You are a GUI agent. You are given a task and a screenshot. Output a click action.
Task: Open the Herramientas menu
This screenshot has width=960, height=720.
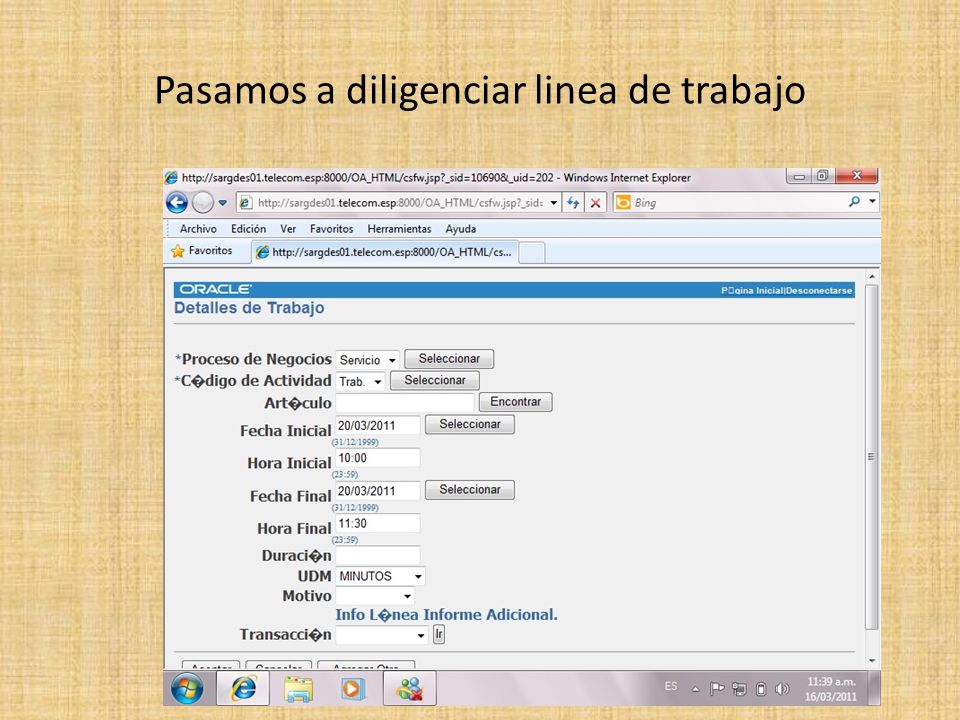click(x=399, y=228)
